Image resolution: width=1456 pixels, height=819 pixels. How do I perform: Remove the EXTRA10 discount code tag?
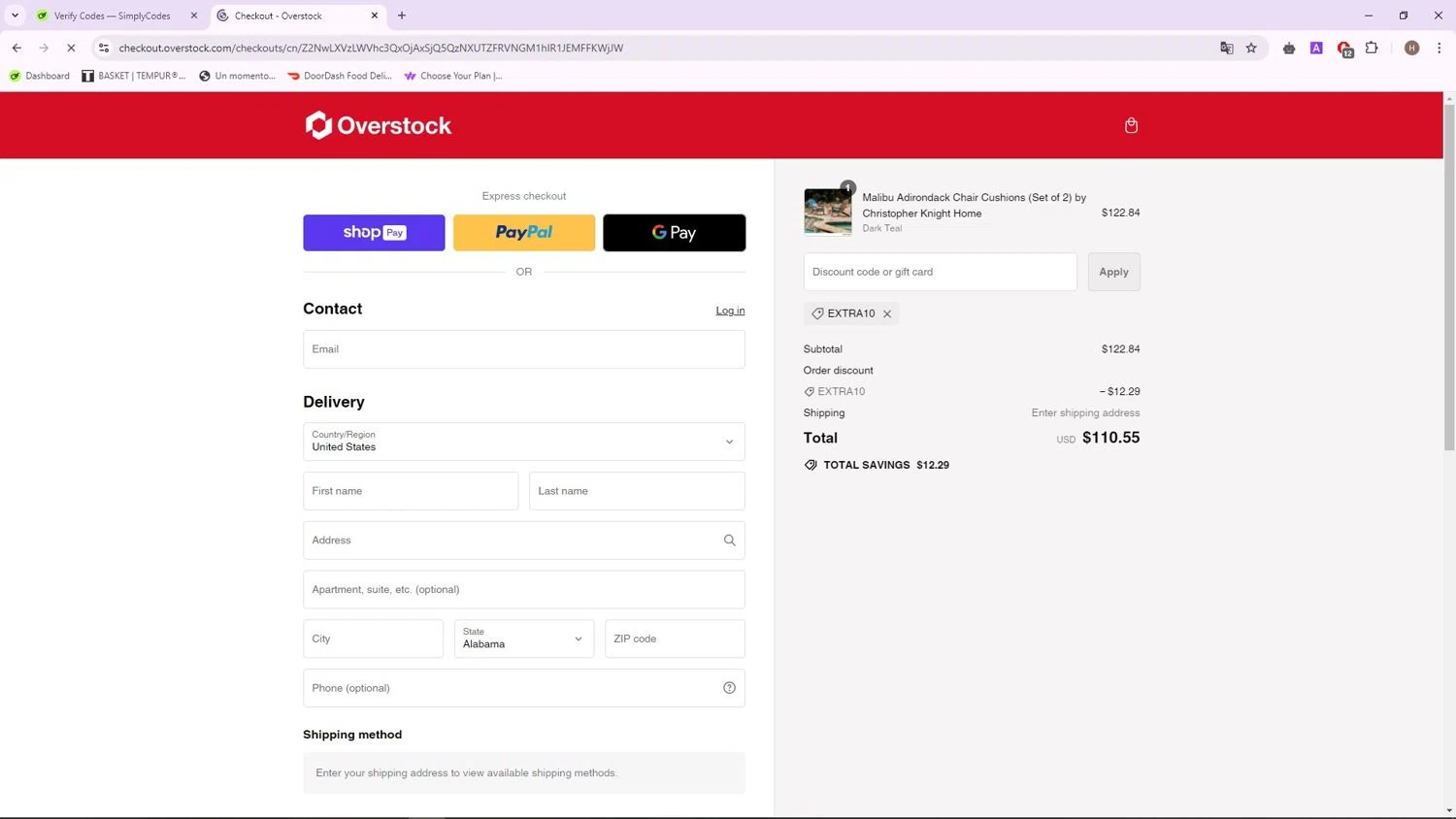887,313
